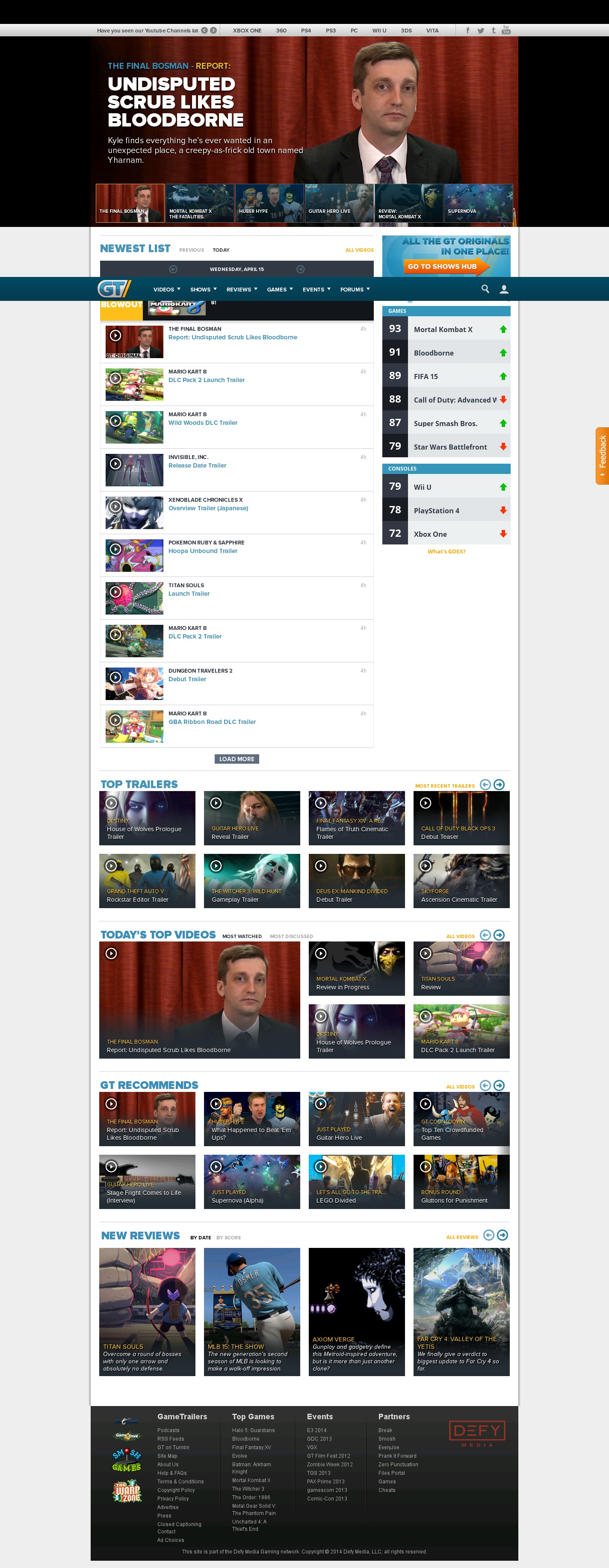Switch Newest List to Previous
The width and height of the screenshot is (609, 1568).
(191, 250)
